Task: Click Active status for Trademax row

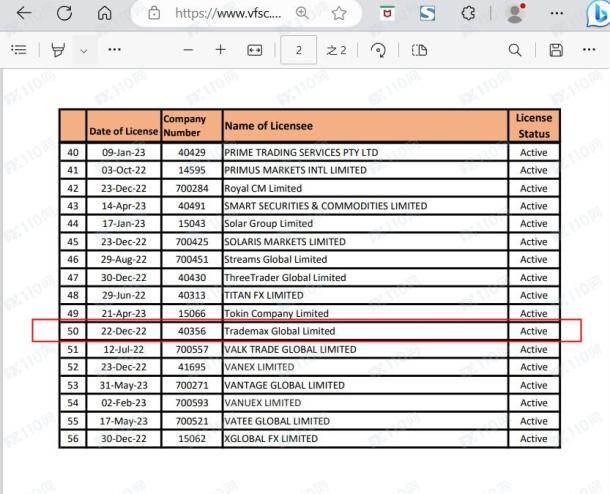Action: point(534,331)
